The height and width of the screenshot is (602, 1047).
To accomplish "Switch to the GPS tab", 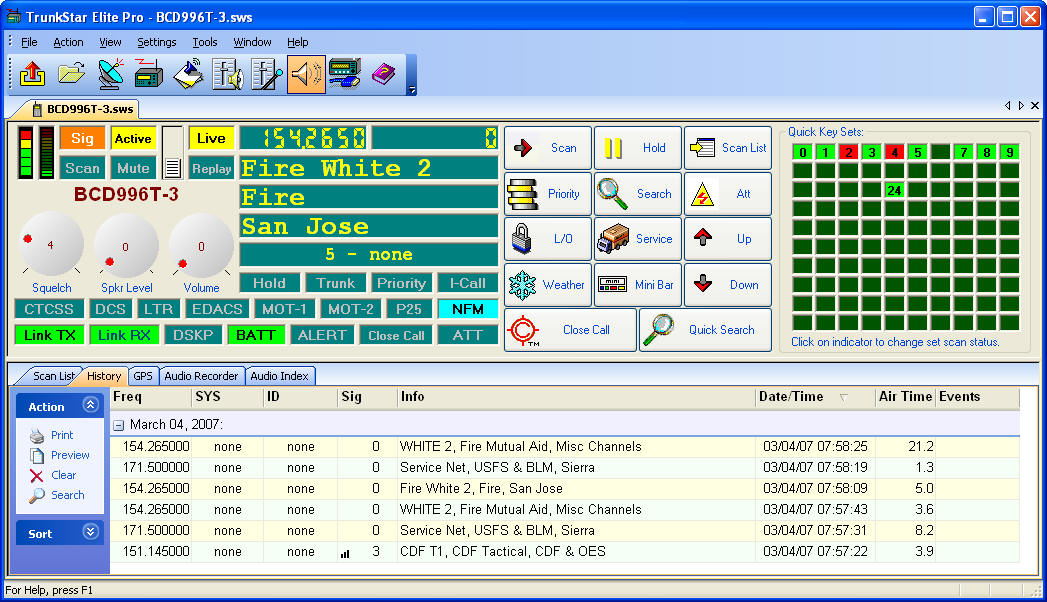I will (x=143, y=376).
